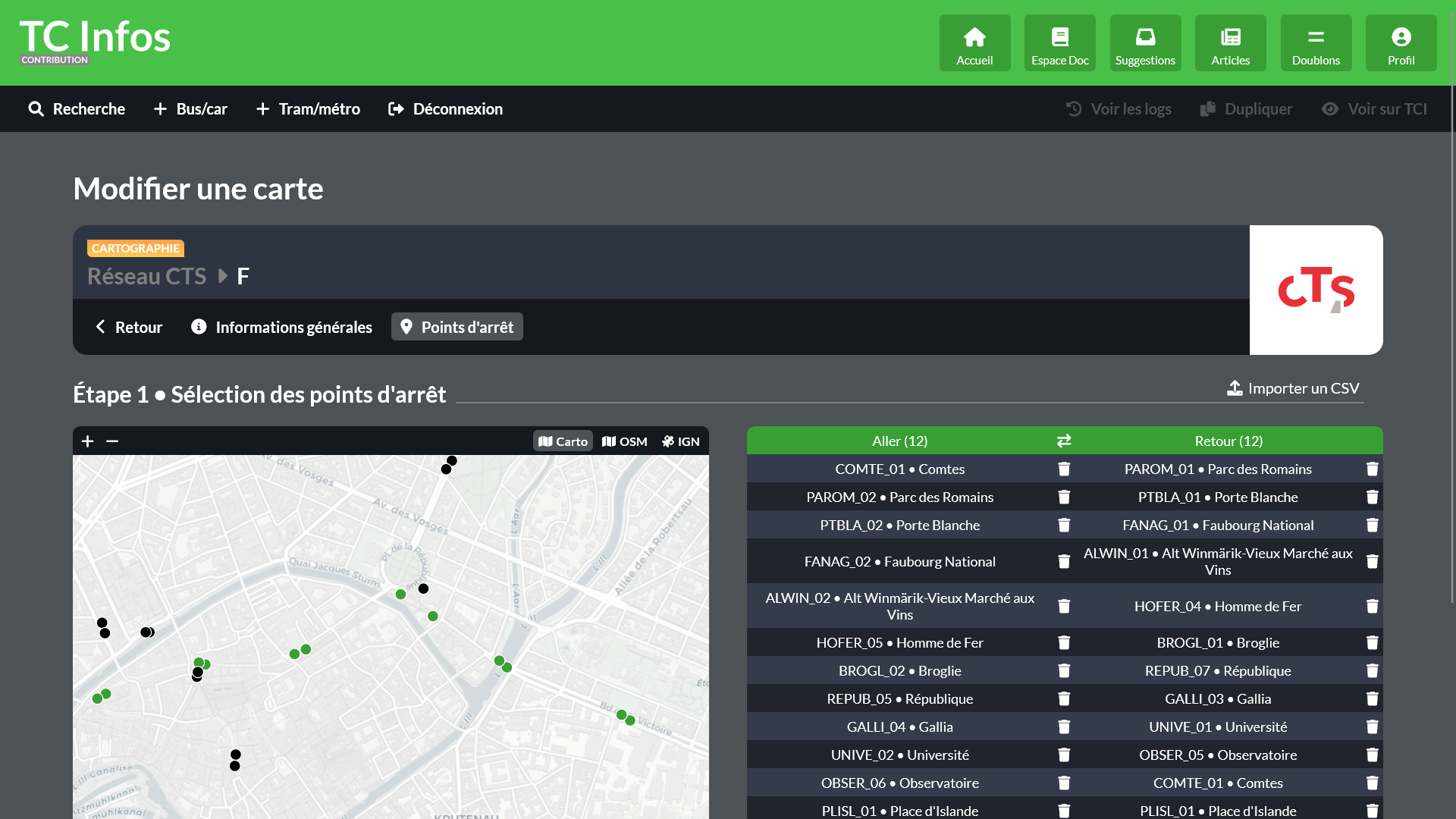Click Voir sur TCI
1456x819 pixels.
point(1374,108)
